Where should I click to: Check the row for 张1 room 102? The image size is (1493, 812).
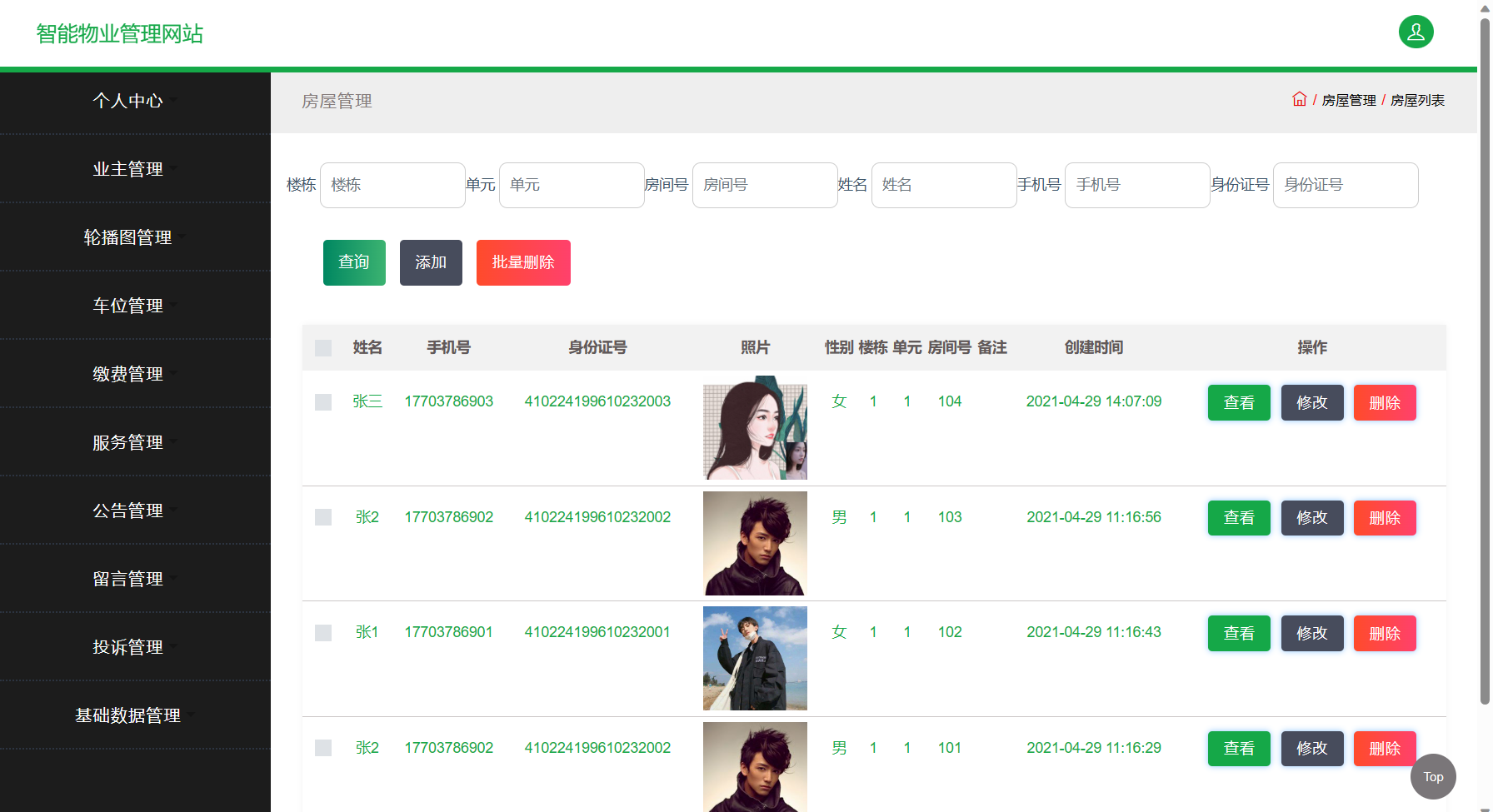pyautogui.click(x=323, y=633)
